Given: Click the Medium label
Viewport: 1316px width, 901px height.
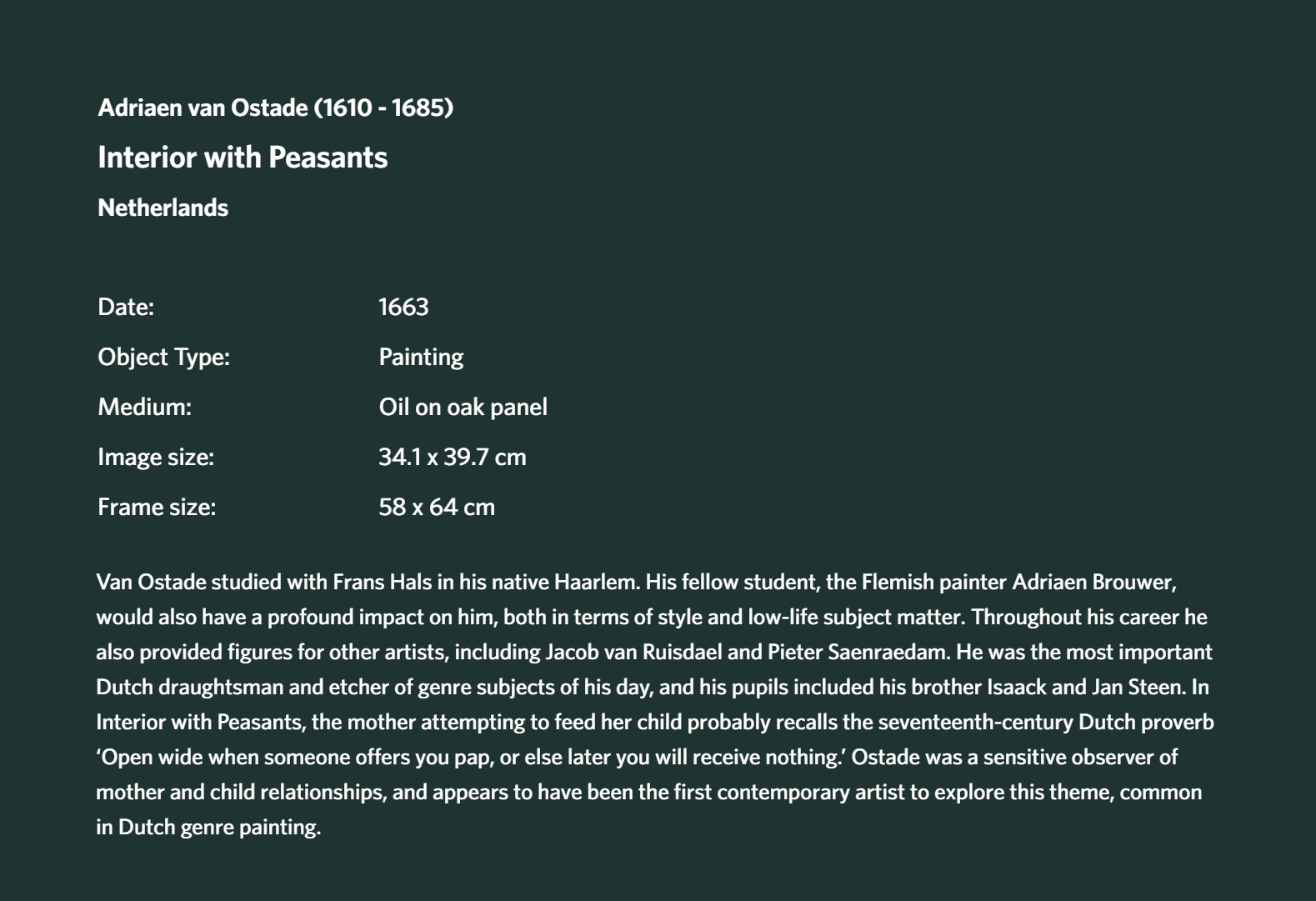Looking at the screenshot, I should click(x=144, y=407).
